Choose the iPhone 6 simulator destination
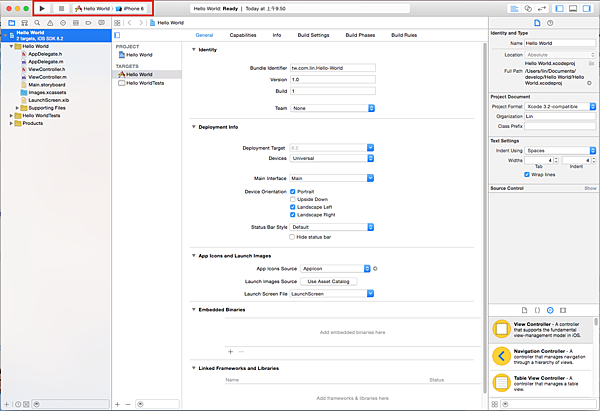This screenshot has width=600, height=411. (x=130, y=8)
